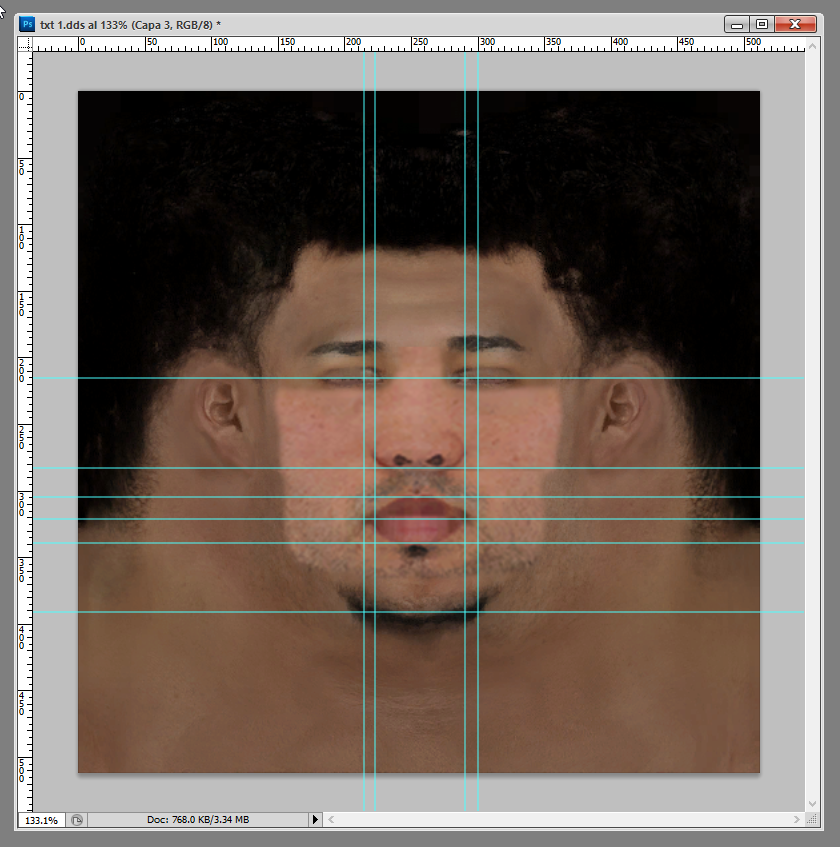Click the Doc: 768.0 KB/3.34 MB status text
This screenshot has width=840, height=847.
(198, 819)
